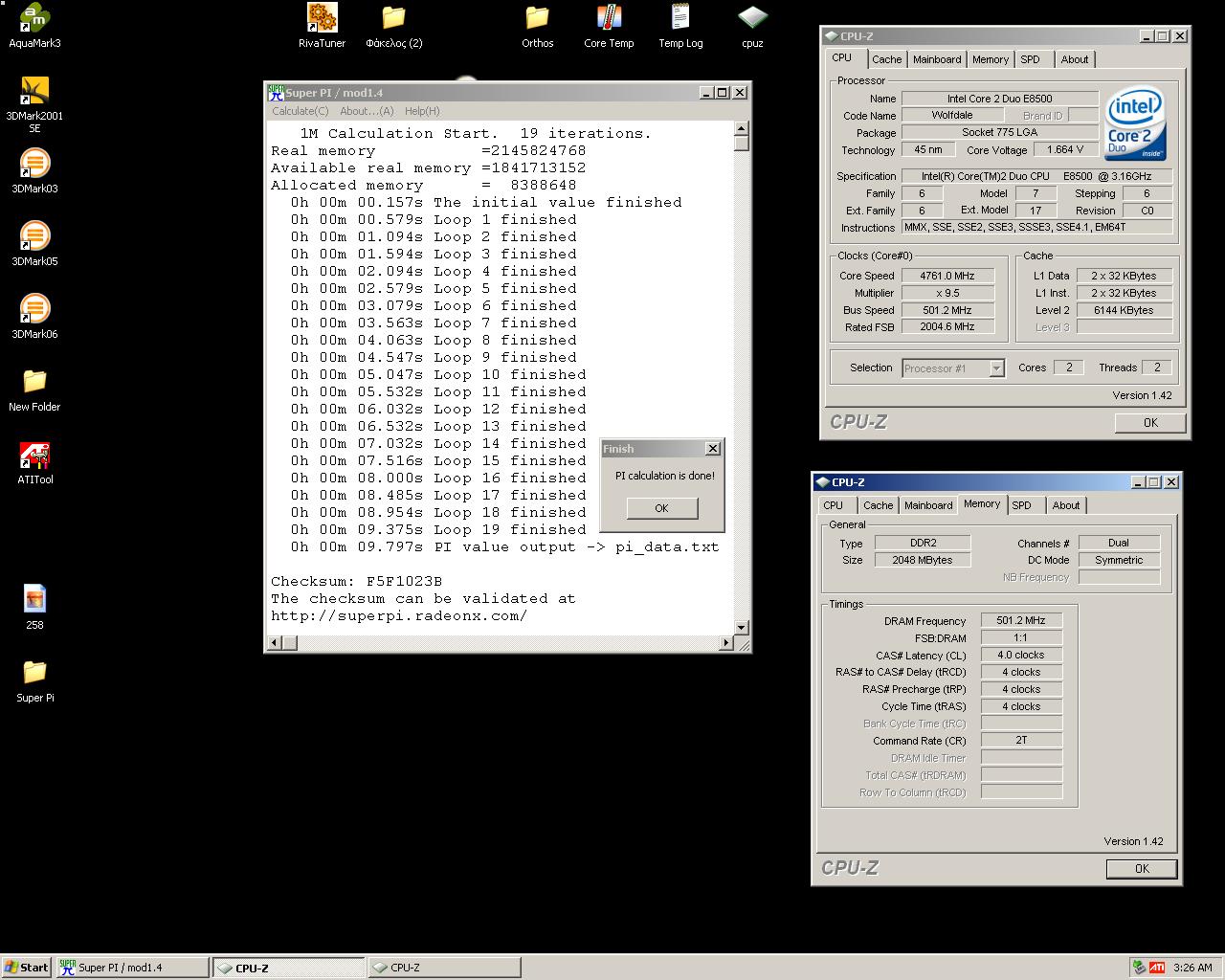Switch to Memory tab in upper CPU-Z
The height and width of the screenshot is (980, 1225).
point(991,59)
